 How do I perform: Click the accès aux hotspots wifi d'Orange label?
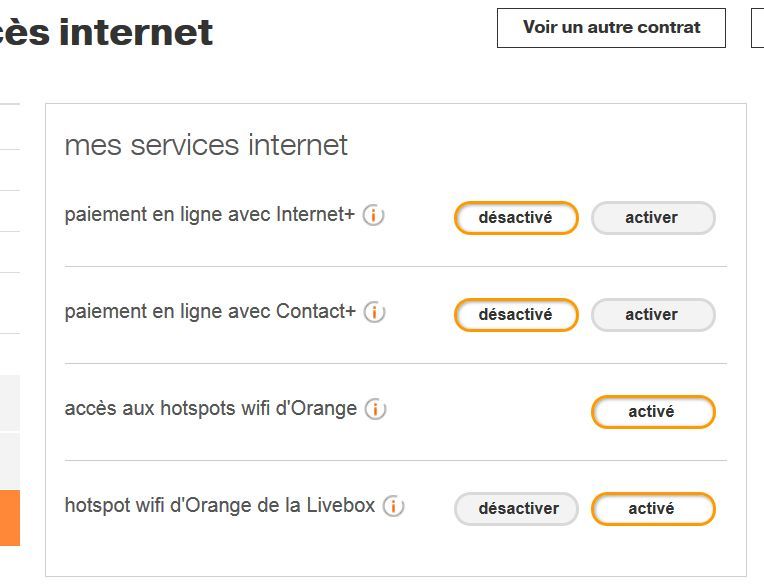coord(210,409)
